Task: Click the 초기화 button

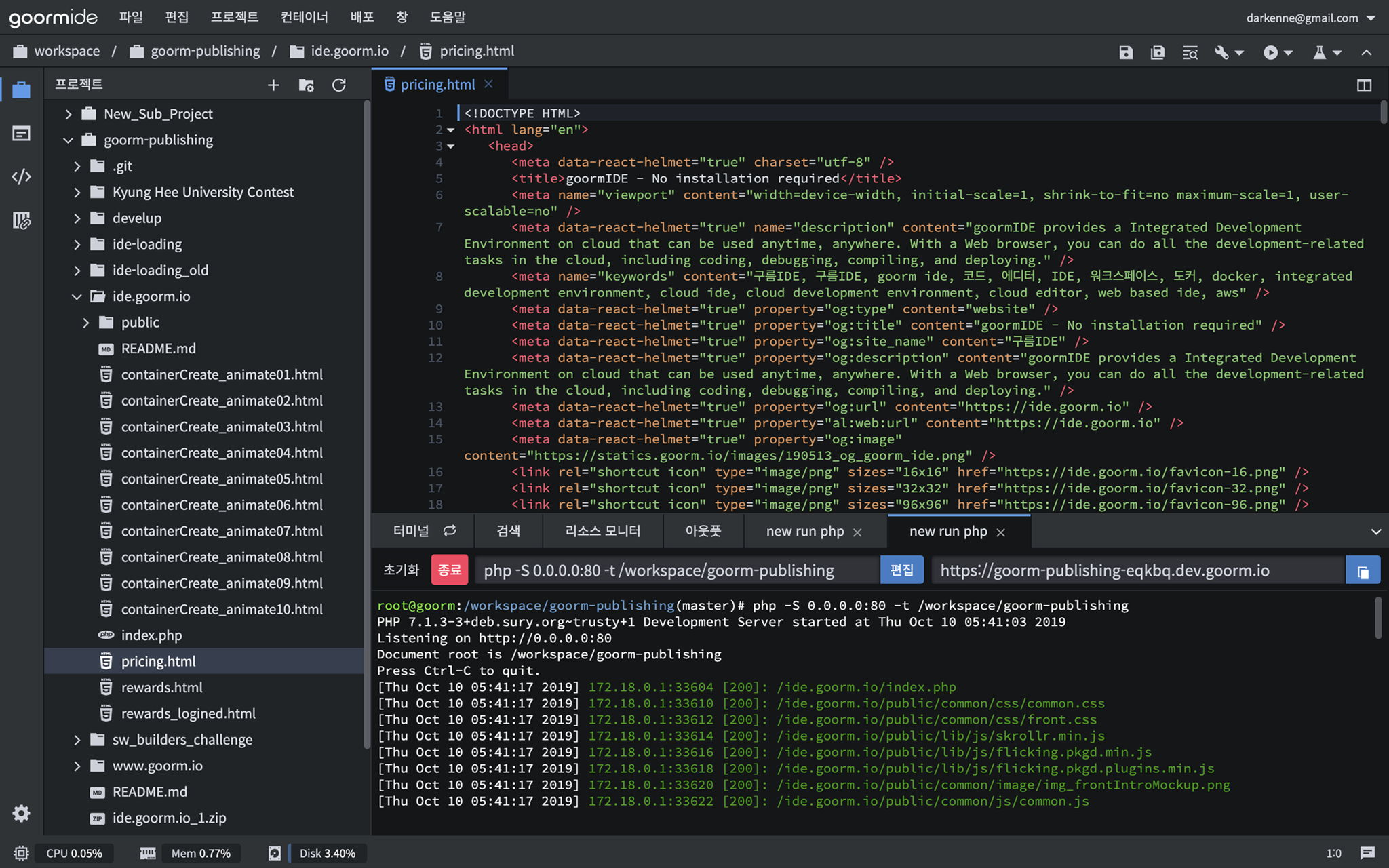Action: (x=402, y=570)
